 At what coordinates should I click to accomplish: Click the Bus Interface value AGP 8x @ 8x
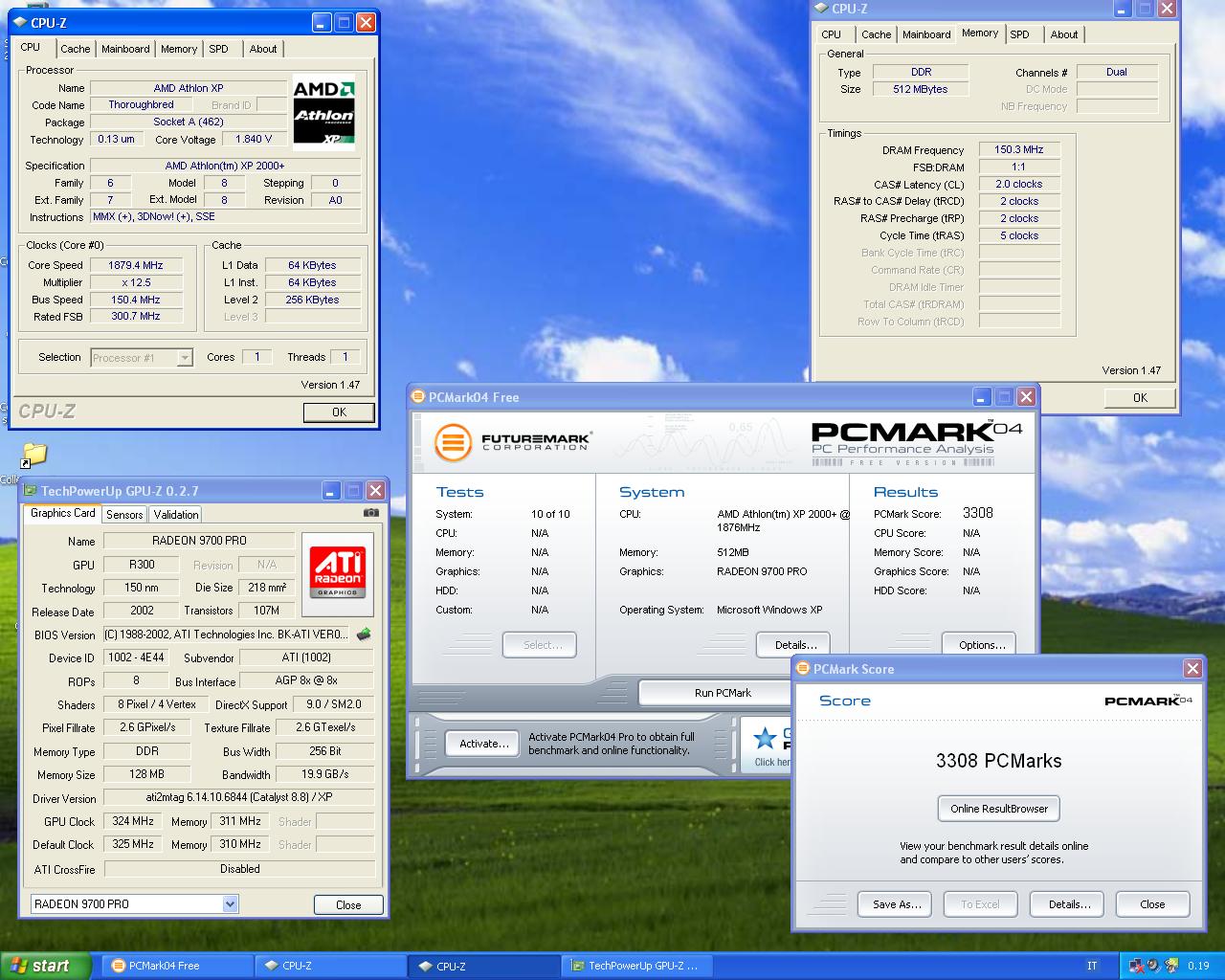point(306,680)
